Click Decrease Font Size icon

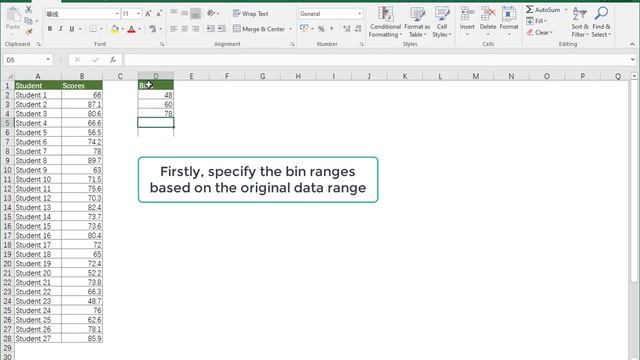[x=159, y=14]
